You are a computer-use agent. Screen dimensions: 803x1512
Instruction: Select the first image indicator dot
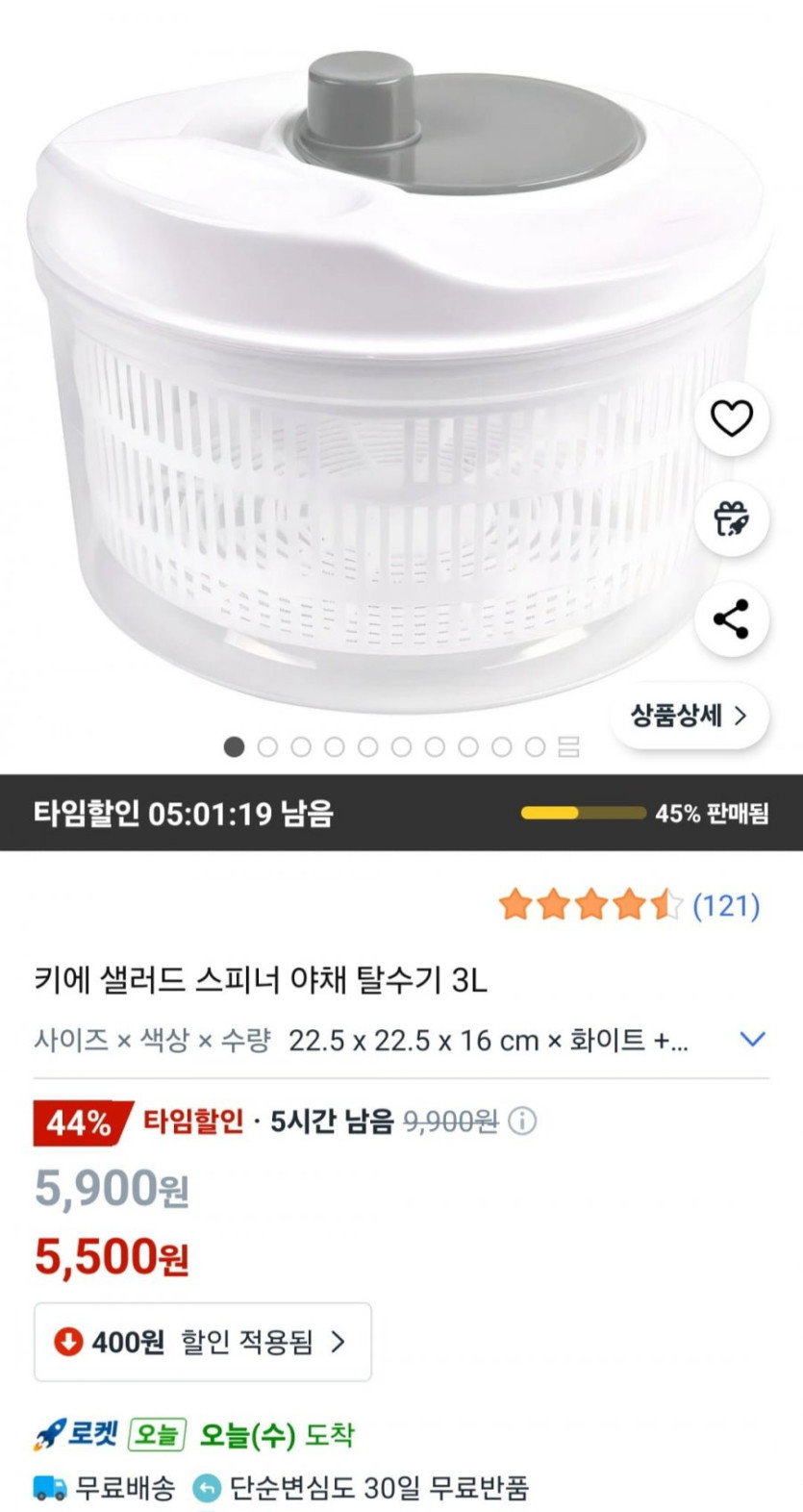click(234, 746)
